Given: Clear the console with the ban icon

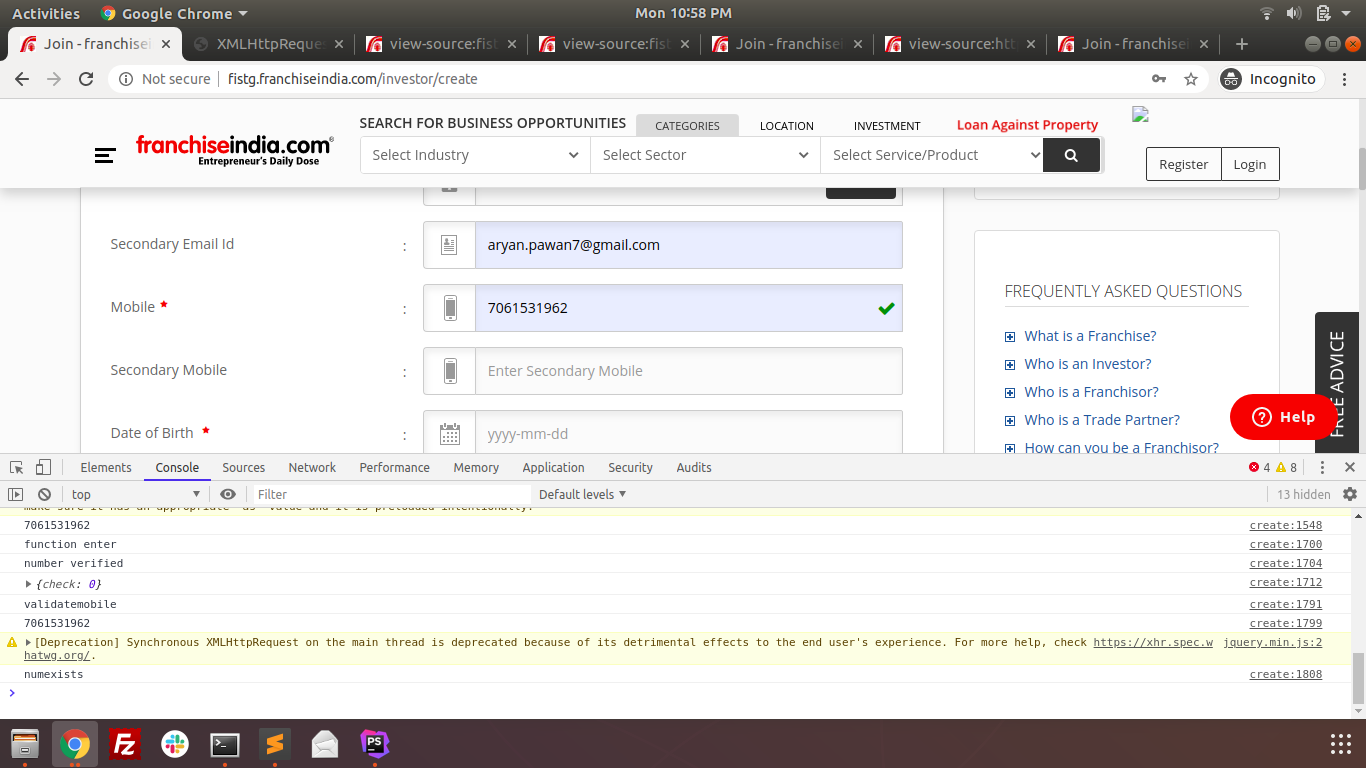Looking at the screenshot, I should (x=44, y=494).
